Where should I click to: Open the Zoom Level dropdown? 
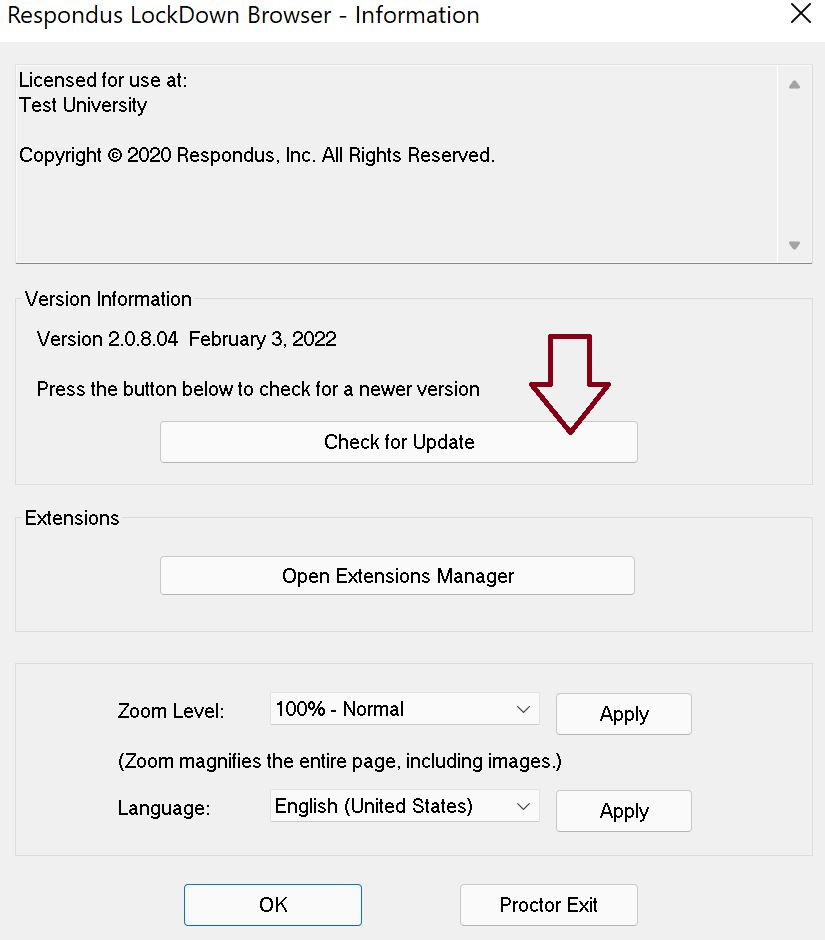pyautogui.click(x=405, y=709)
